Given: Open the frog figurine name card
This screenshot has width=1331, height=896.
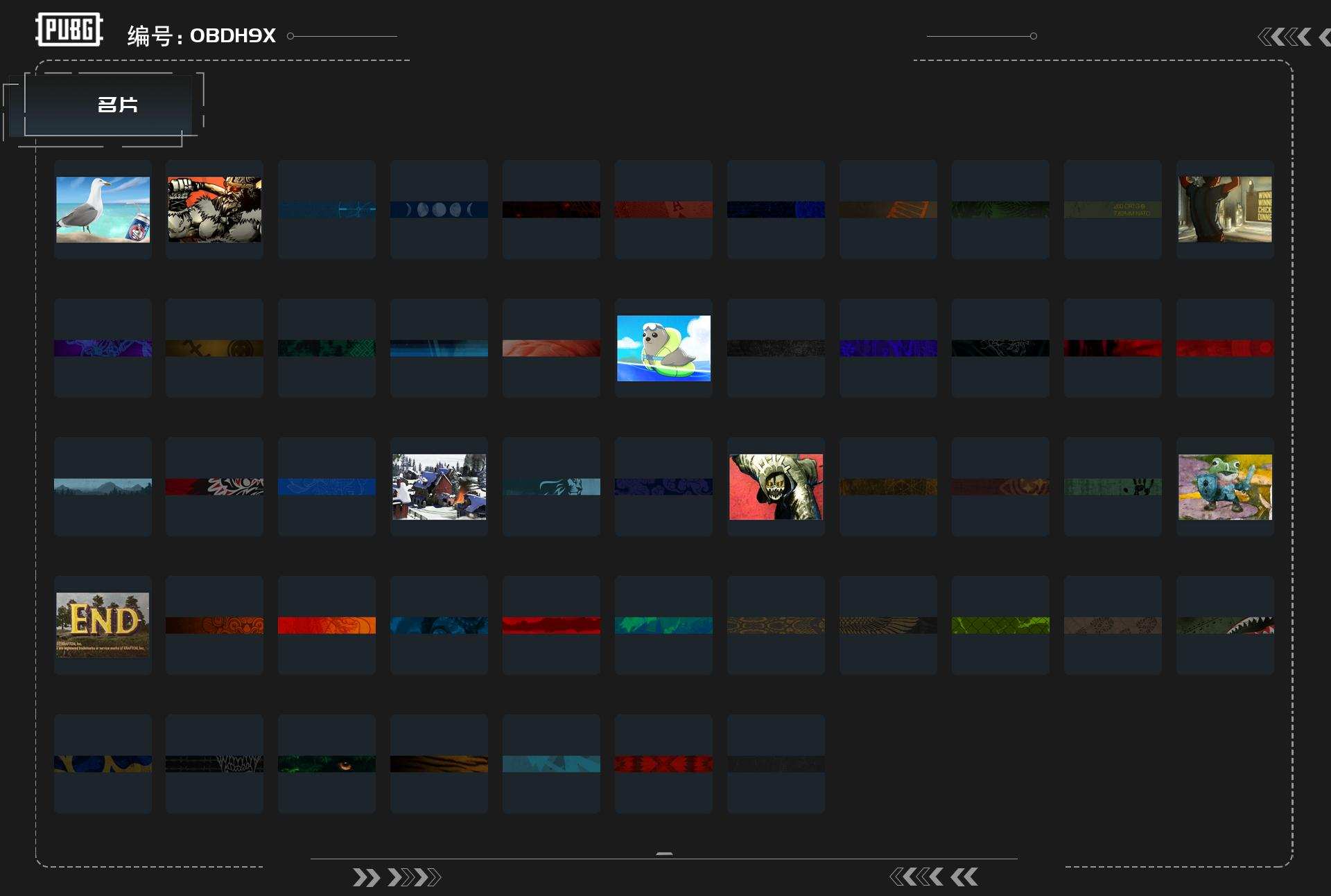Looking at the screenshot, I should [1225, 486].
